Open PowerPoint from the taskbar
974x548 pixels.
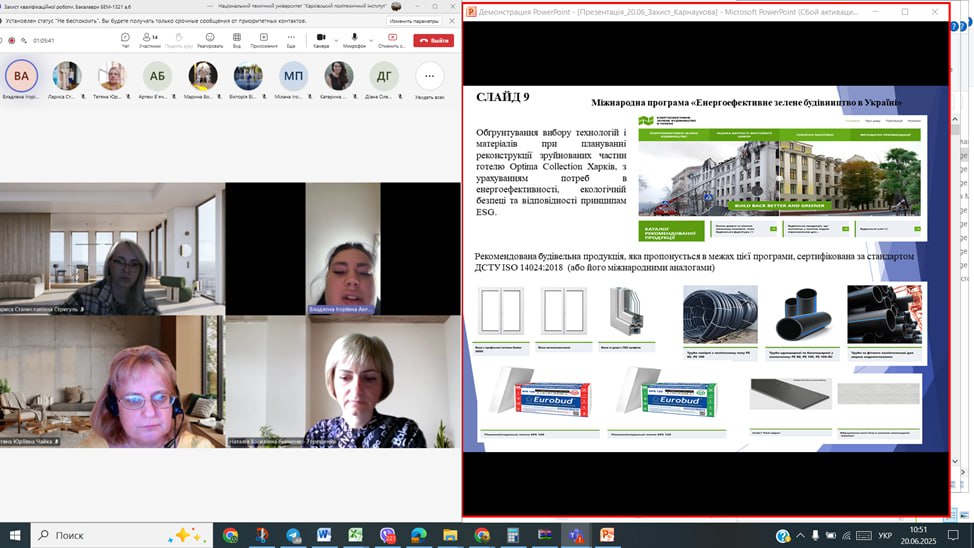point(606,535)
